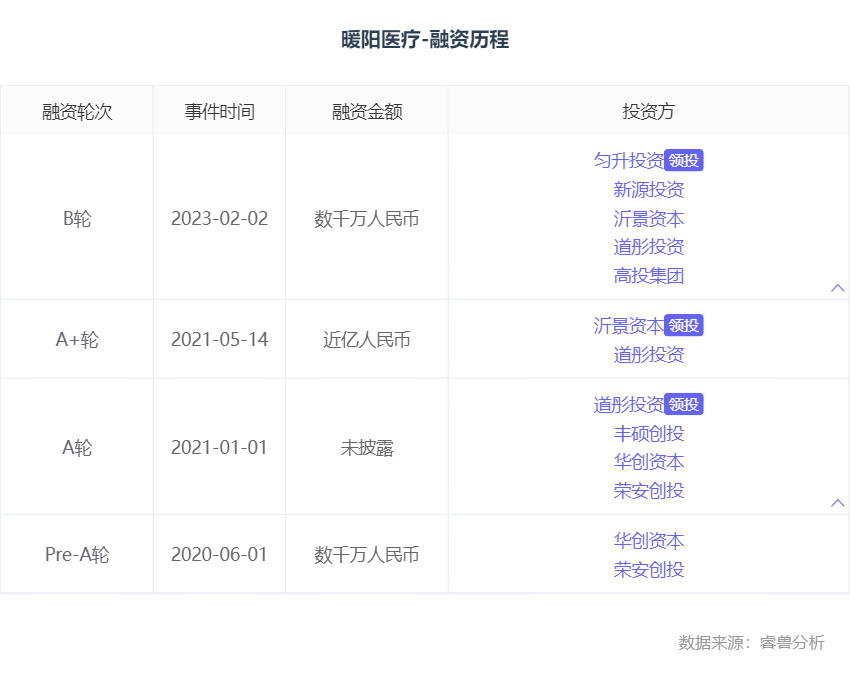Open 匀升投资 in the B轮 row
This screenshot has width=850, height=685.
[629, 160]
